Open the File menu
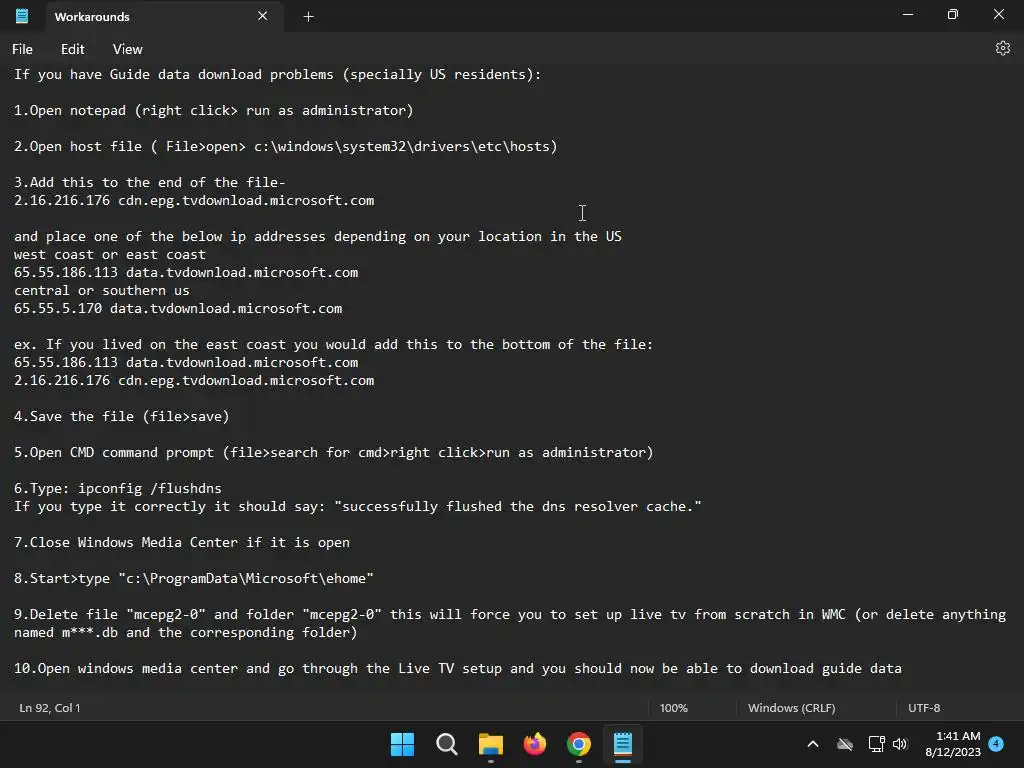This screenshot has height=768, width=1024. 22,49
